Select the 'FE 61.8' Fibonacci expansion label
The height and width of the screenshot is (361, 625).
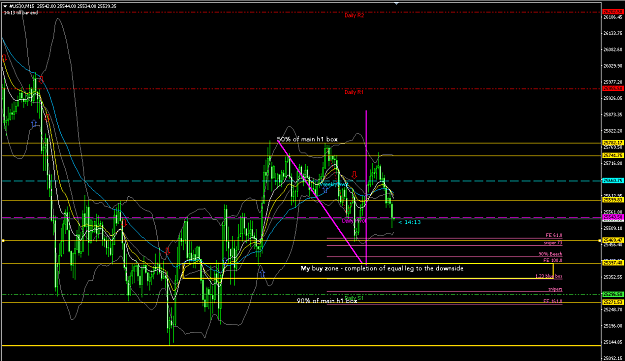[x=554, y=235]
